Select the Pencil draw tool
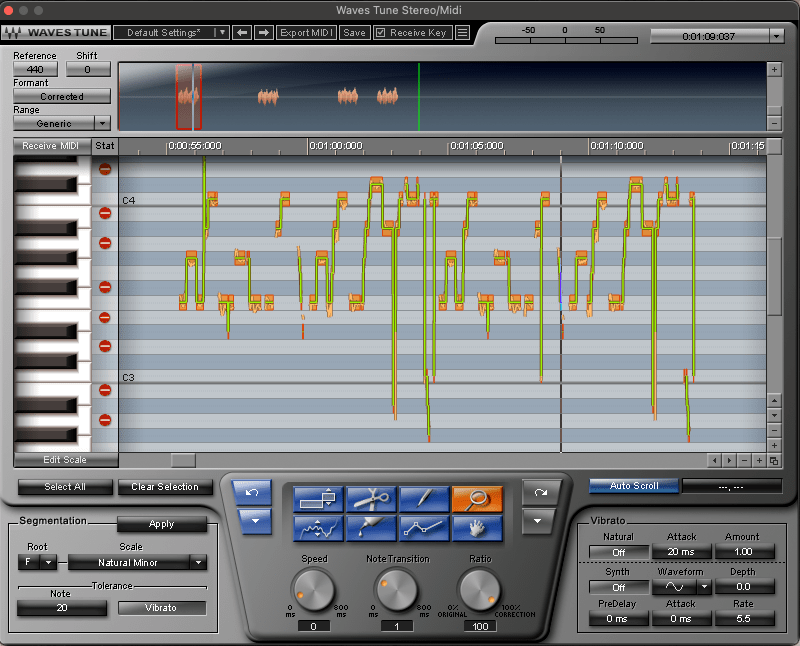This screenshot has width=800, height=646. (424, 499)
